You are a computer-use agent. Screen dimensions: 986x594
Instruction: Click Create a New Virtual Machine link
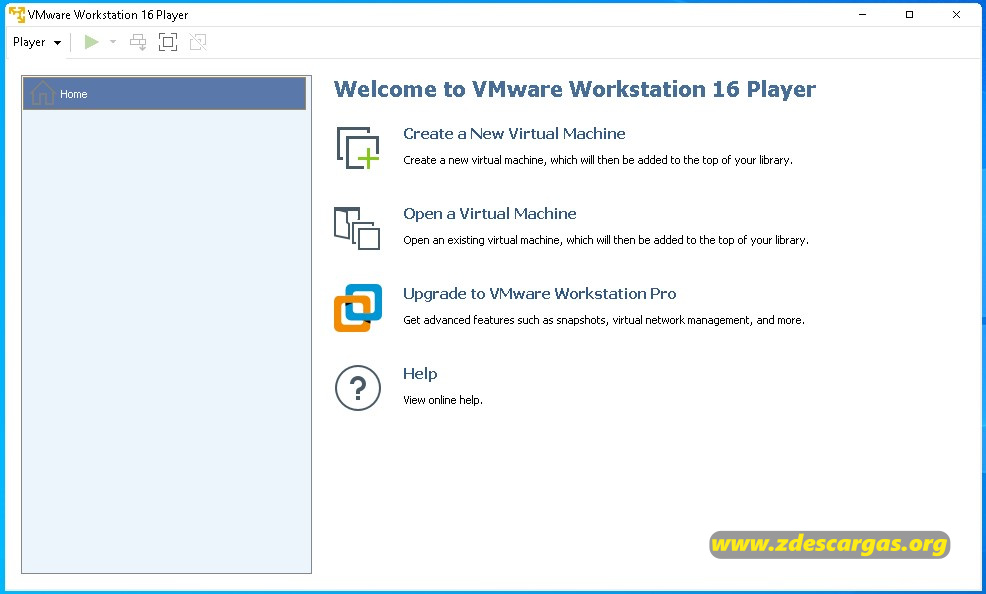click(514, 133)
